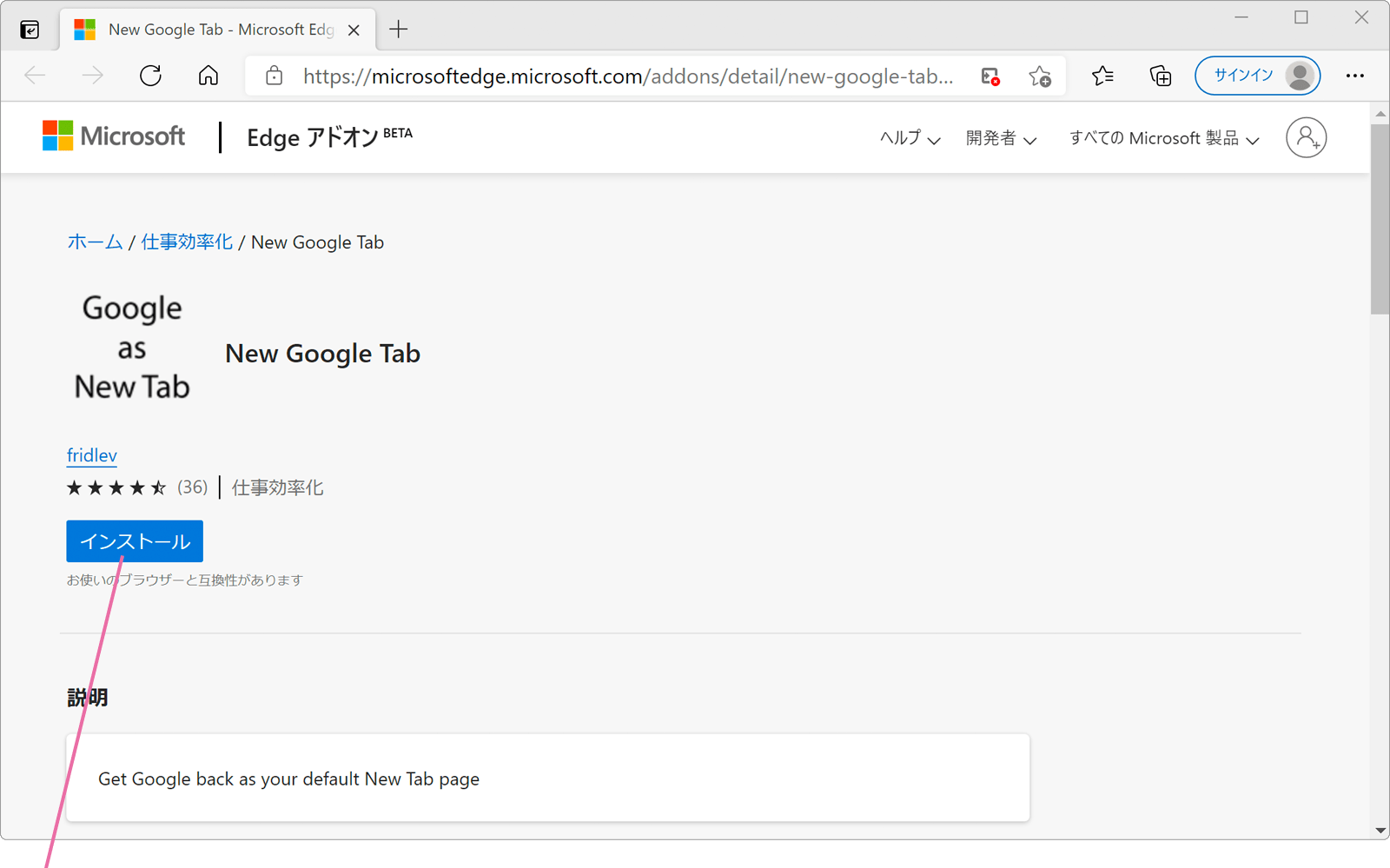
Task: Open the Edge アドオン home title
Action: (329, 137)
